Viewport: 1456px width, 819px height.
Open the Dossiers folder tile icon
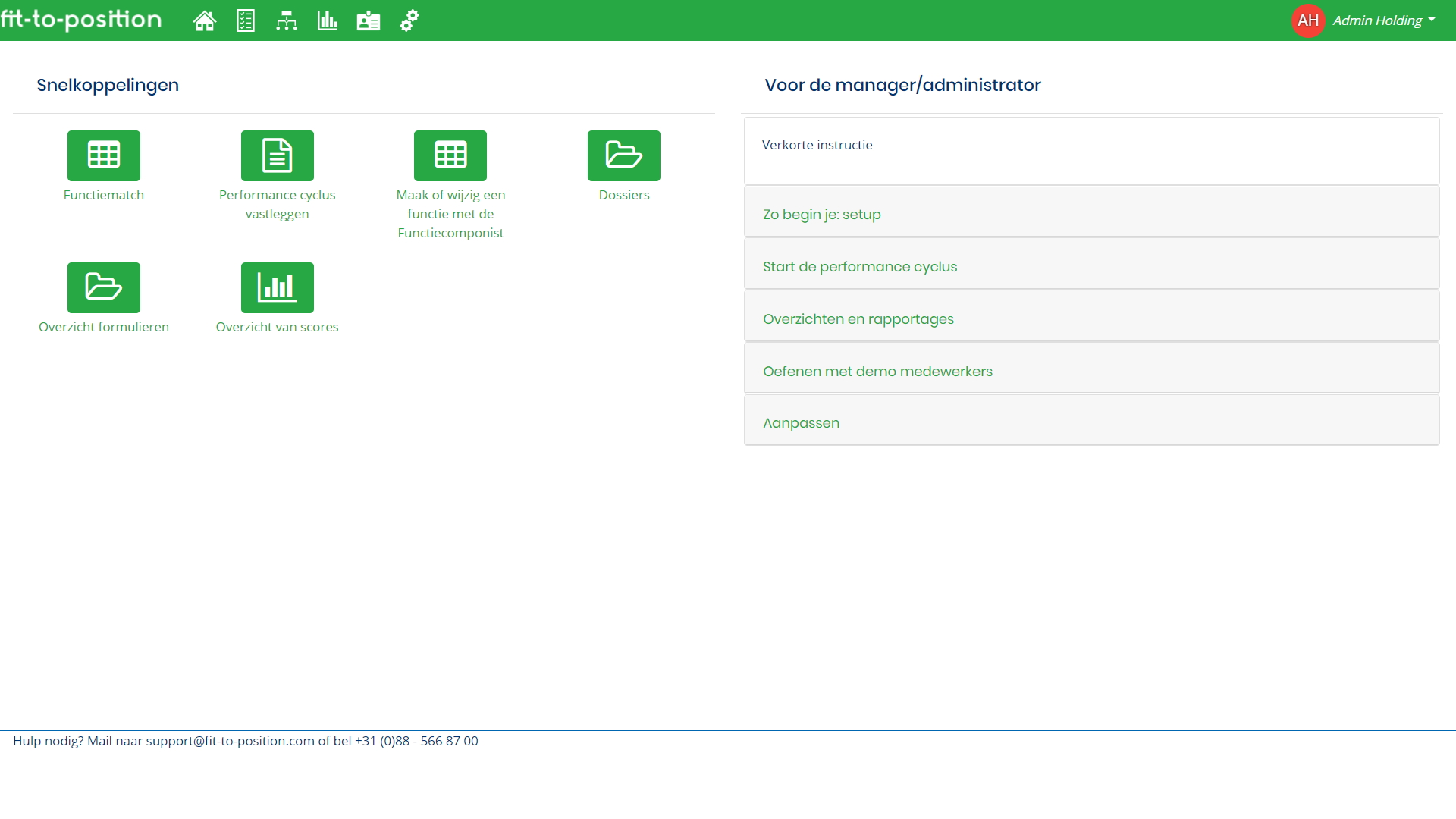(624, 155)
